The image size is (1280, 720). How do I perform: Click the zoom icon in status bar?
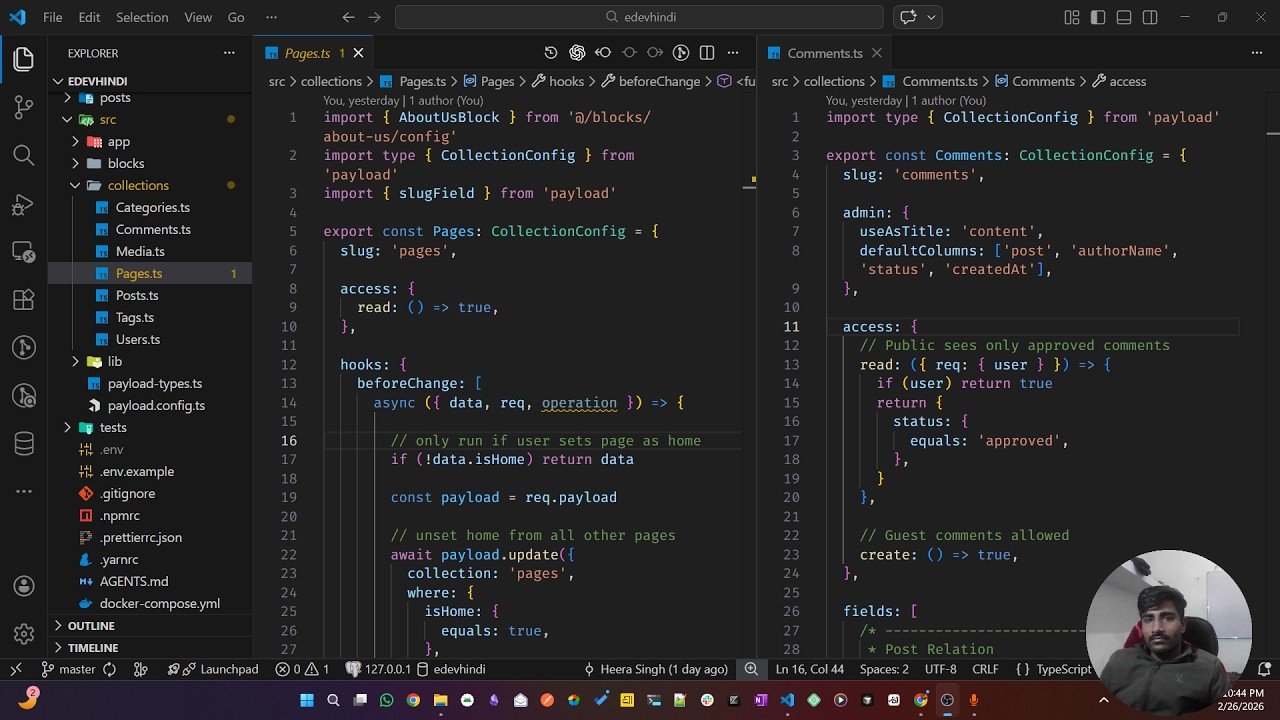pos(751,669)
